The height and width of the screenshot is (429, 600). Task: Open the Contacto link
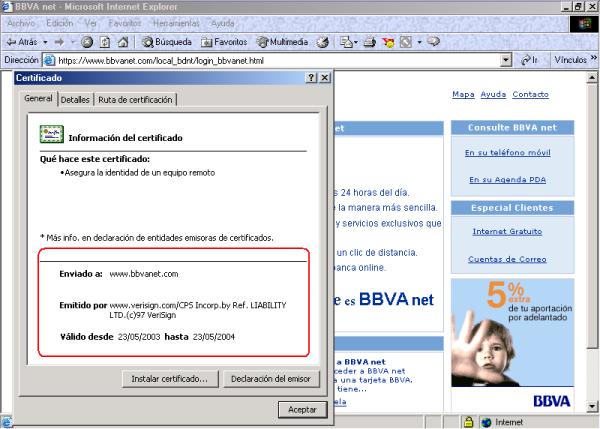click(x=530, y=94)
